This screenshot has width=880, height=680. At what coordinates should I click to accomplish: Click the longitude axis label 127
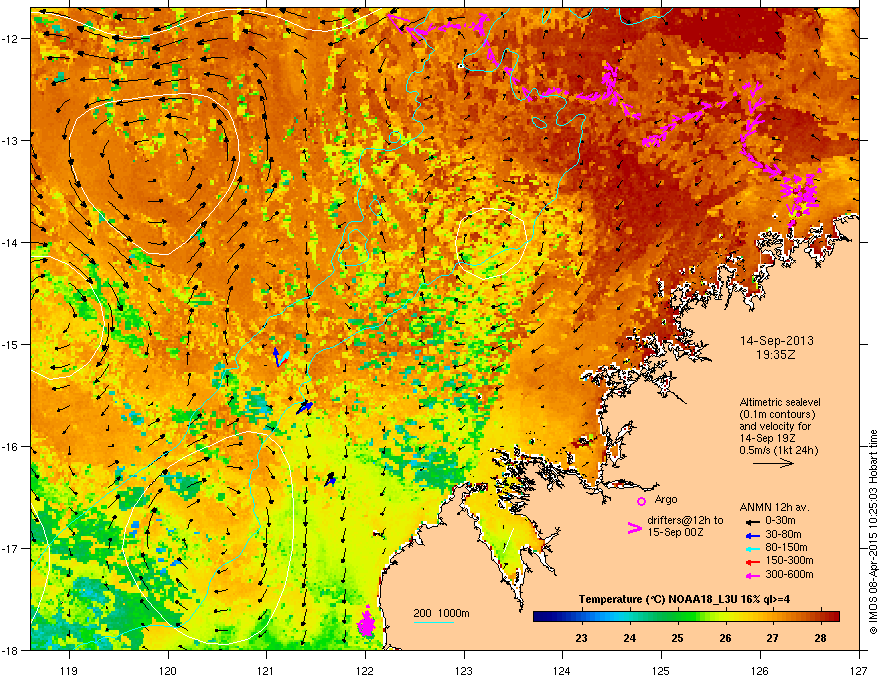coord(859,670)
